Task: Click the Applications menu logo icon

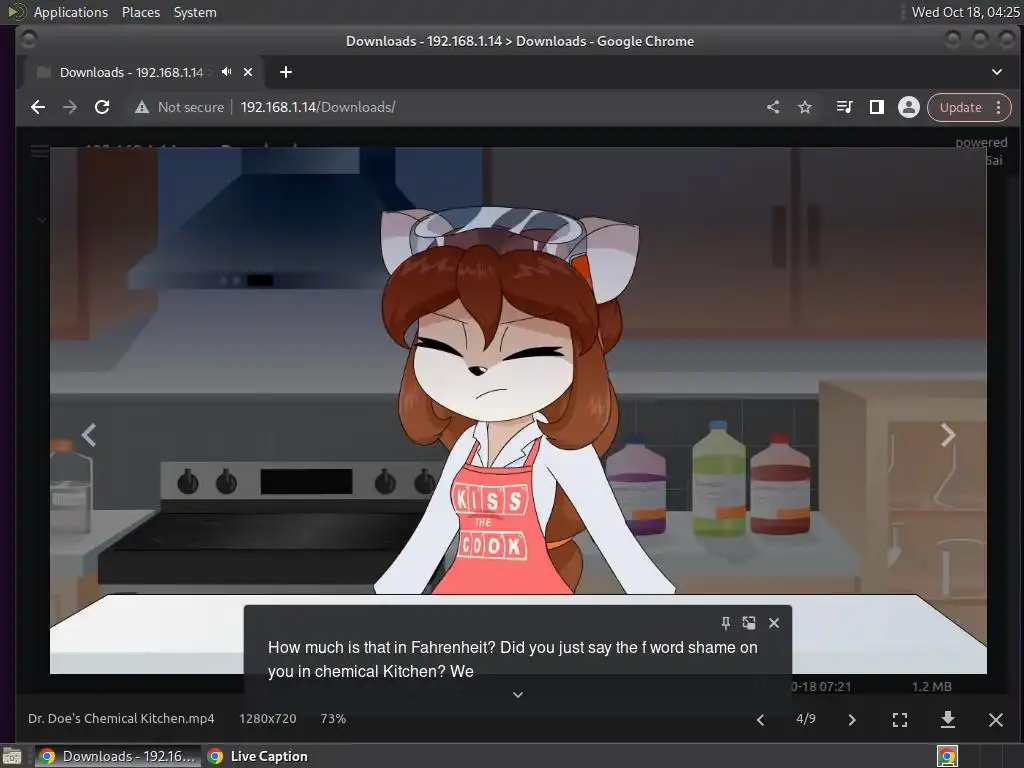Action: coord(16,12)
